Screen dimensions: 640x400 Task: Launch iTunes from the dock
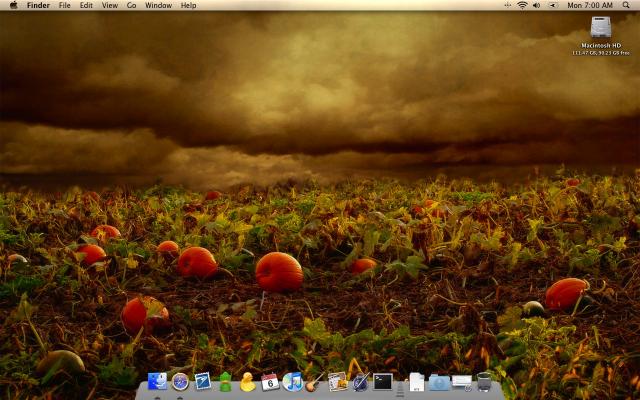click(293, 381)
